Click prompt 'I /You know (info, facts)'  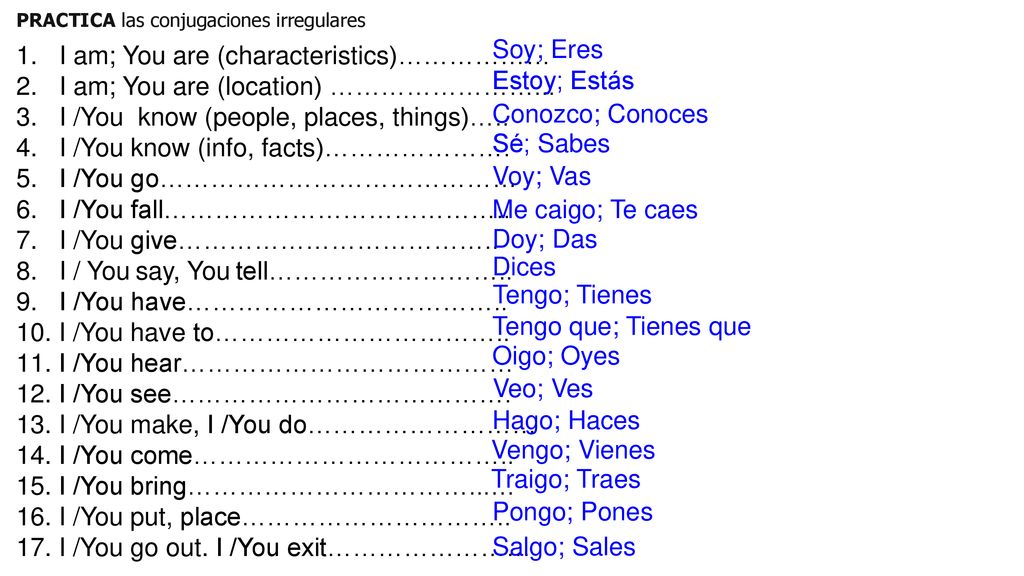click(192, 148)
